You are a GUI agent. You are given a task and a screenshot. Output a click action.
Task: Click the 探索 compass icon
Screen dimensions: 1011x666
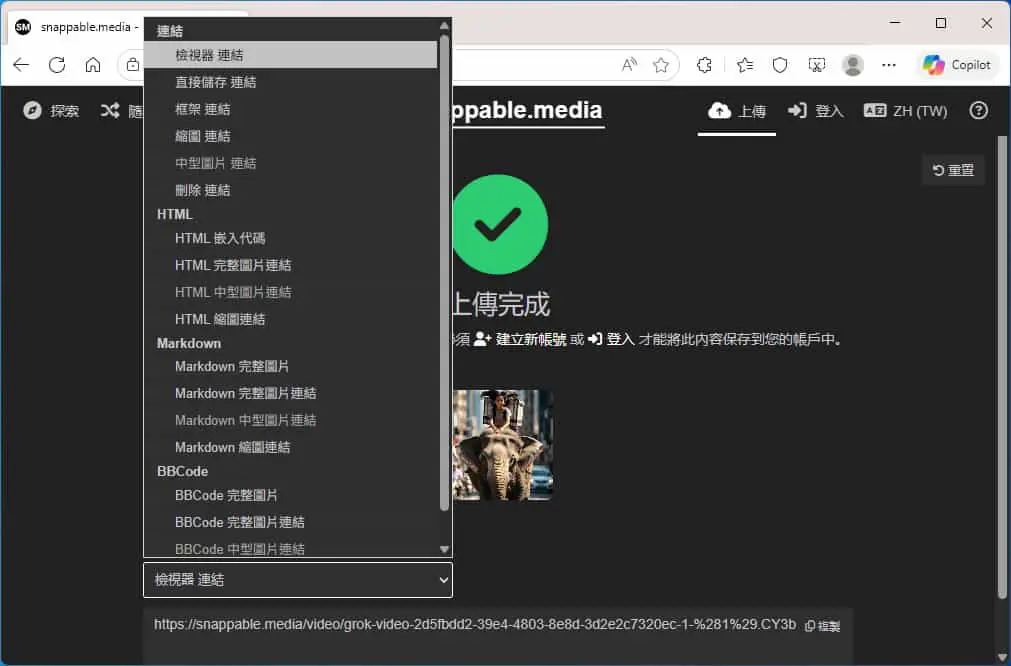point(32,111)
